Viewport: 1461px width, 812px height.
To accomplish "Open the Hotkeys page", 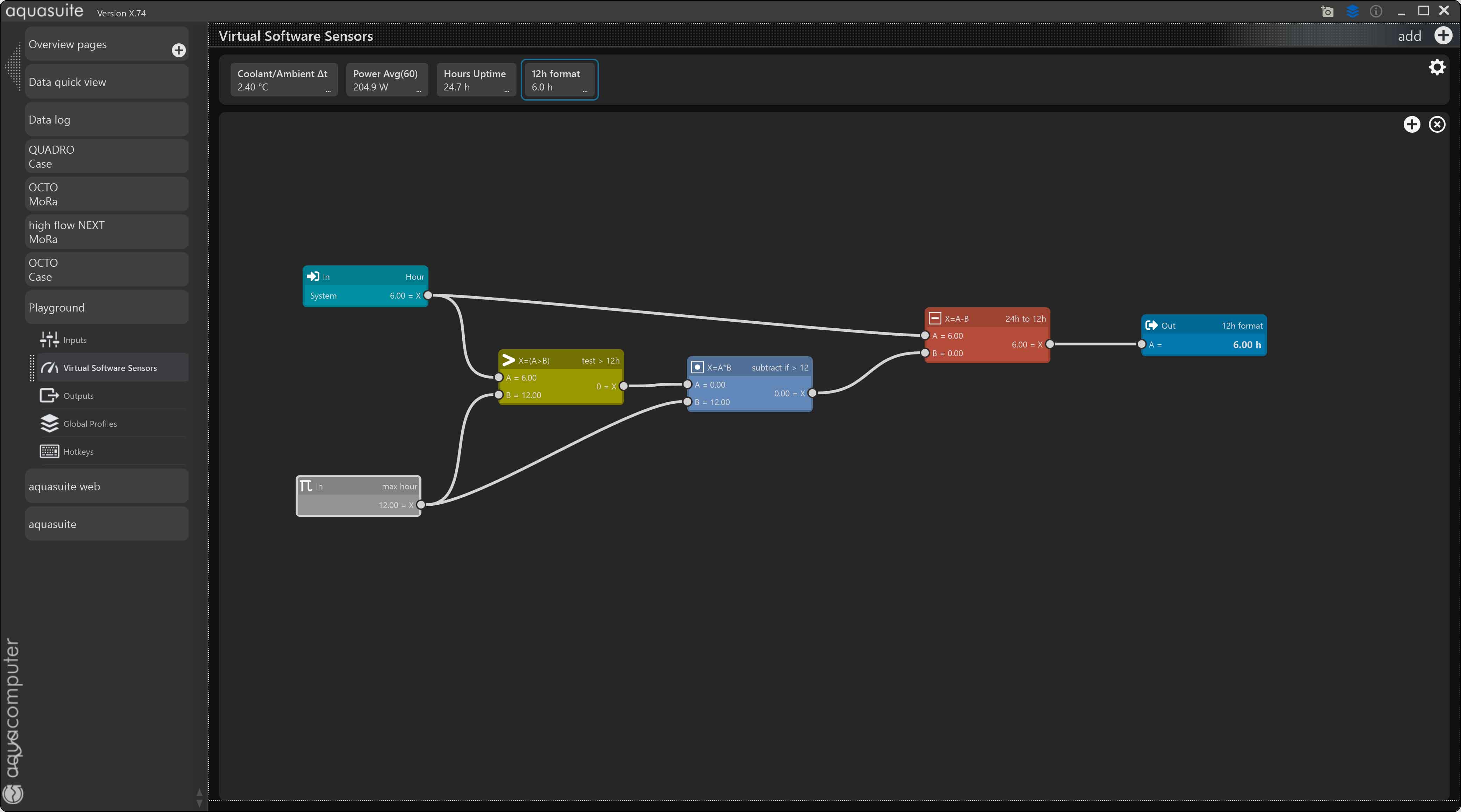I will coord(78,451).
